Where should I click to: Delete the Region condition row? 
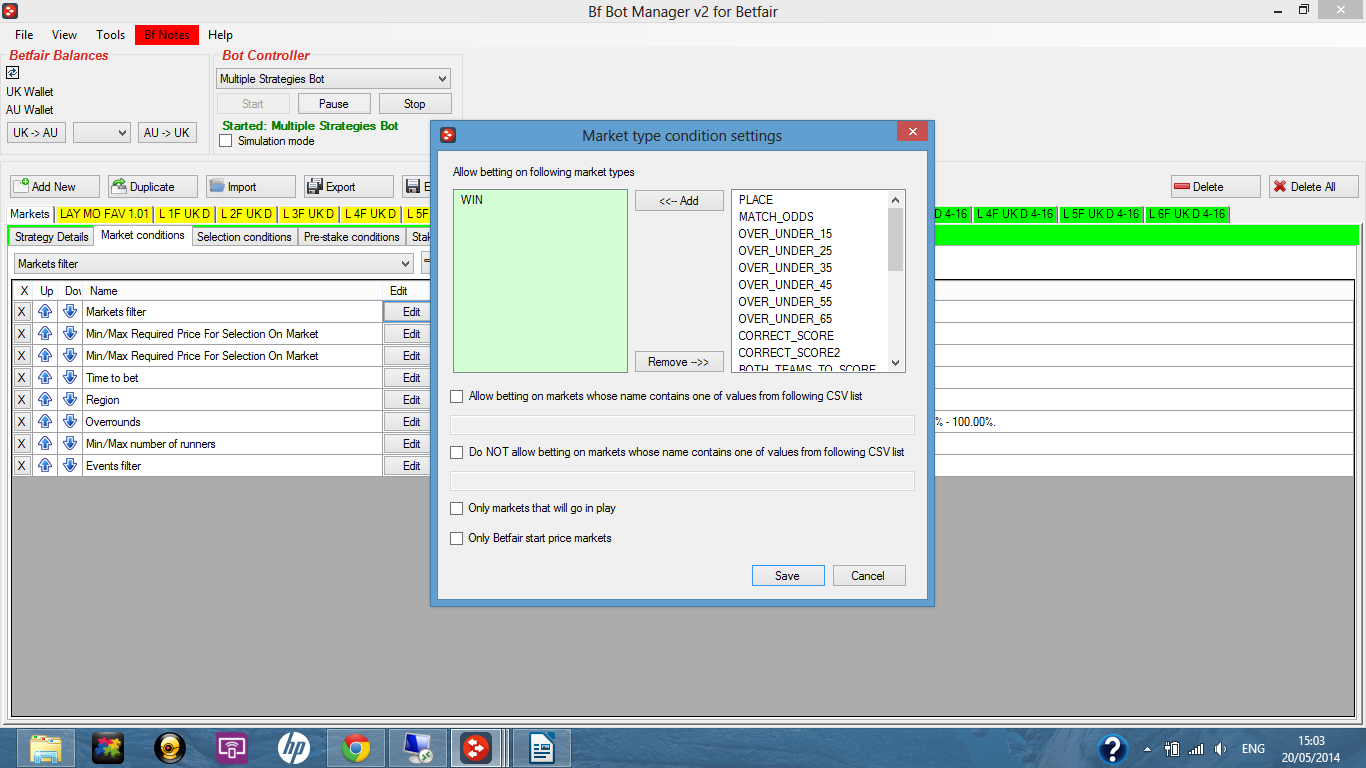22,400
